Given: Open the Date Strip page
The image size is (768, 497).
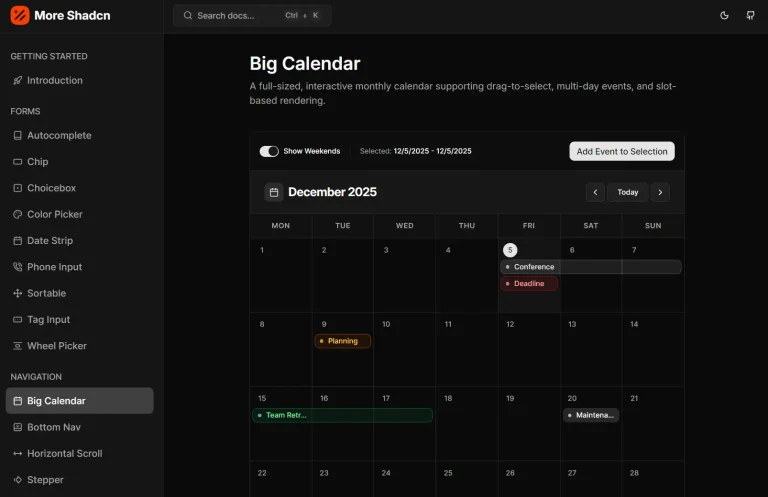Looking at the screenshot, I should tap(80, 240).
